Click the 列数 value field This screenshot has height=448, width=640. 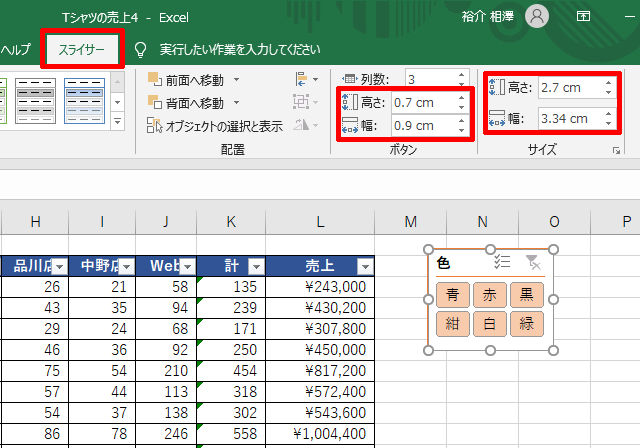431,79
